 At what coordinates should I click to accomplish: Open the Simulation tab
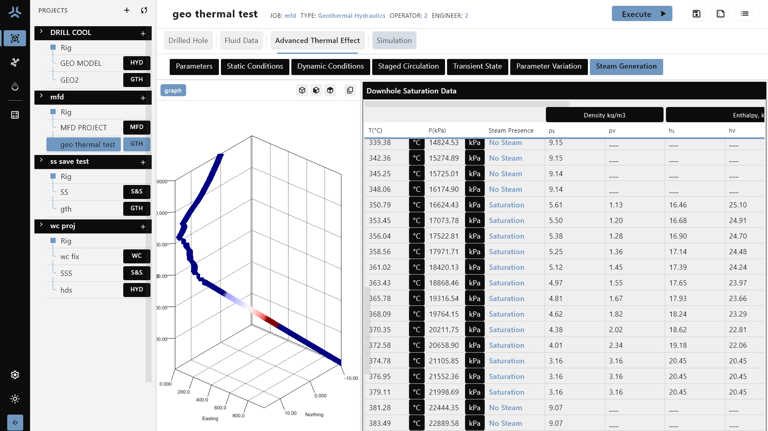[x=394, y=41]
